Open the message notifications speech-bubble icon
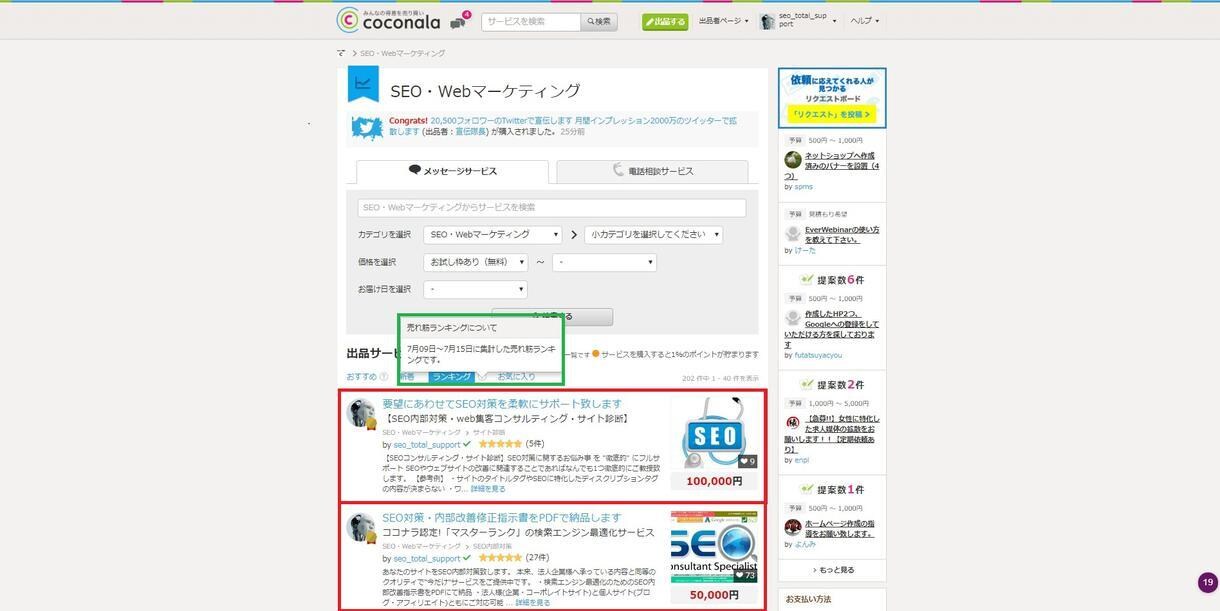This screenshot has width=1220, height=611. coord(457,22)
